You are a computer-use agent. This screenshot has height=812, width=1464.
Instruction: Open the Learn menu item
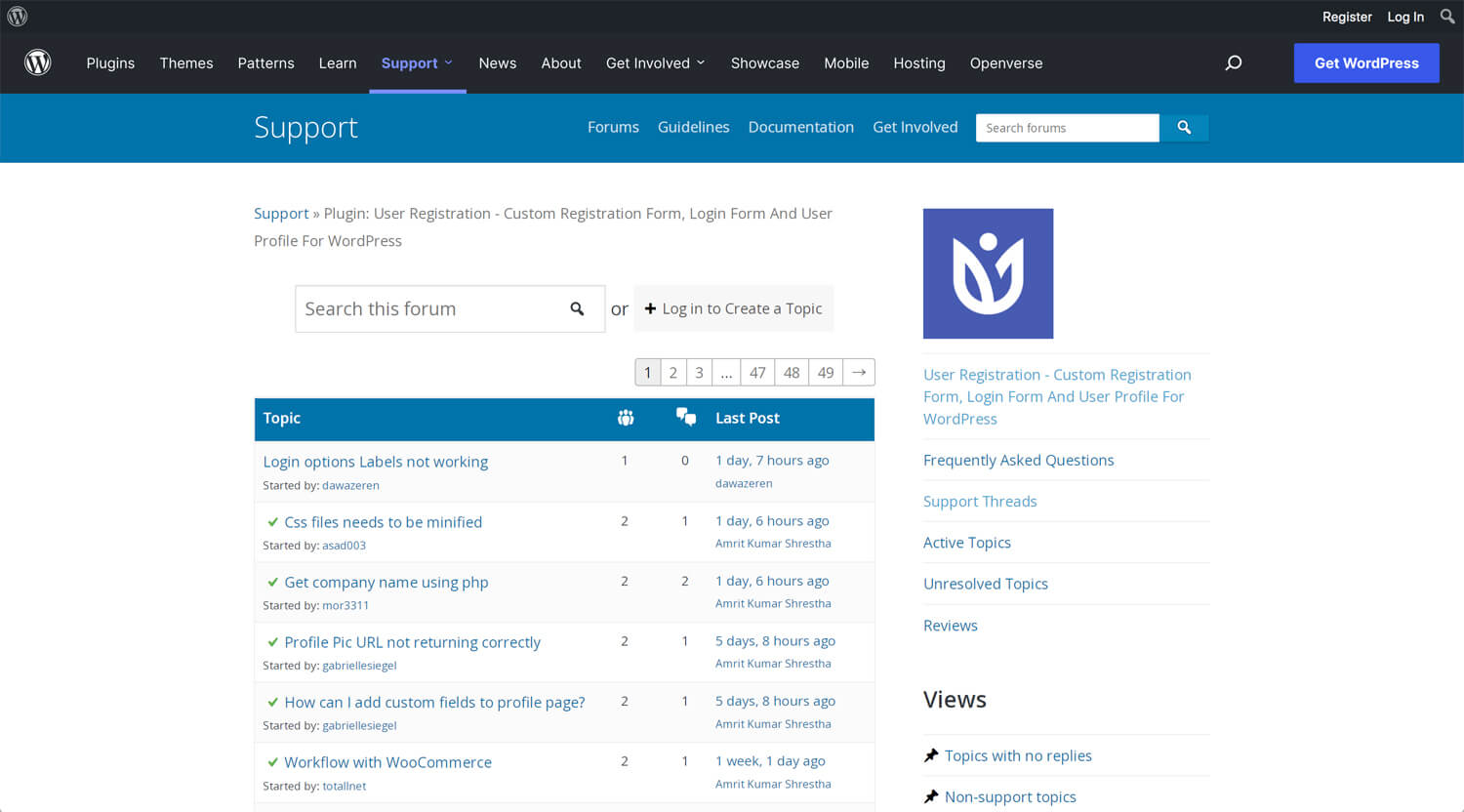pos(338,62)
